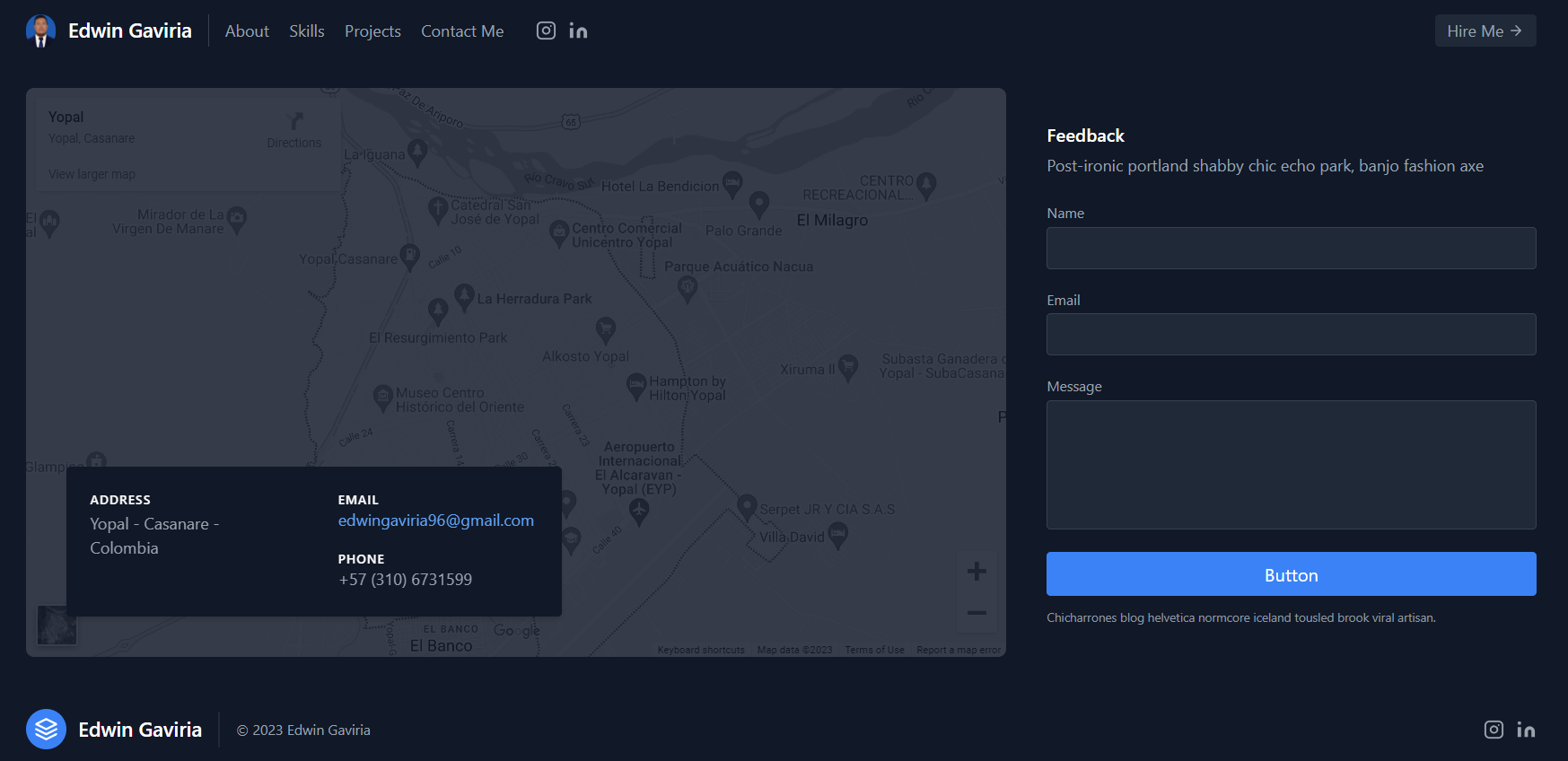Viewport: 1568px width, 761px height.
Task: Go to the Skills section
Action: pos(307,31)
